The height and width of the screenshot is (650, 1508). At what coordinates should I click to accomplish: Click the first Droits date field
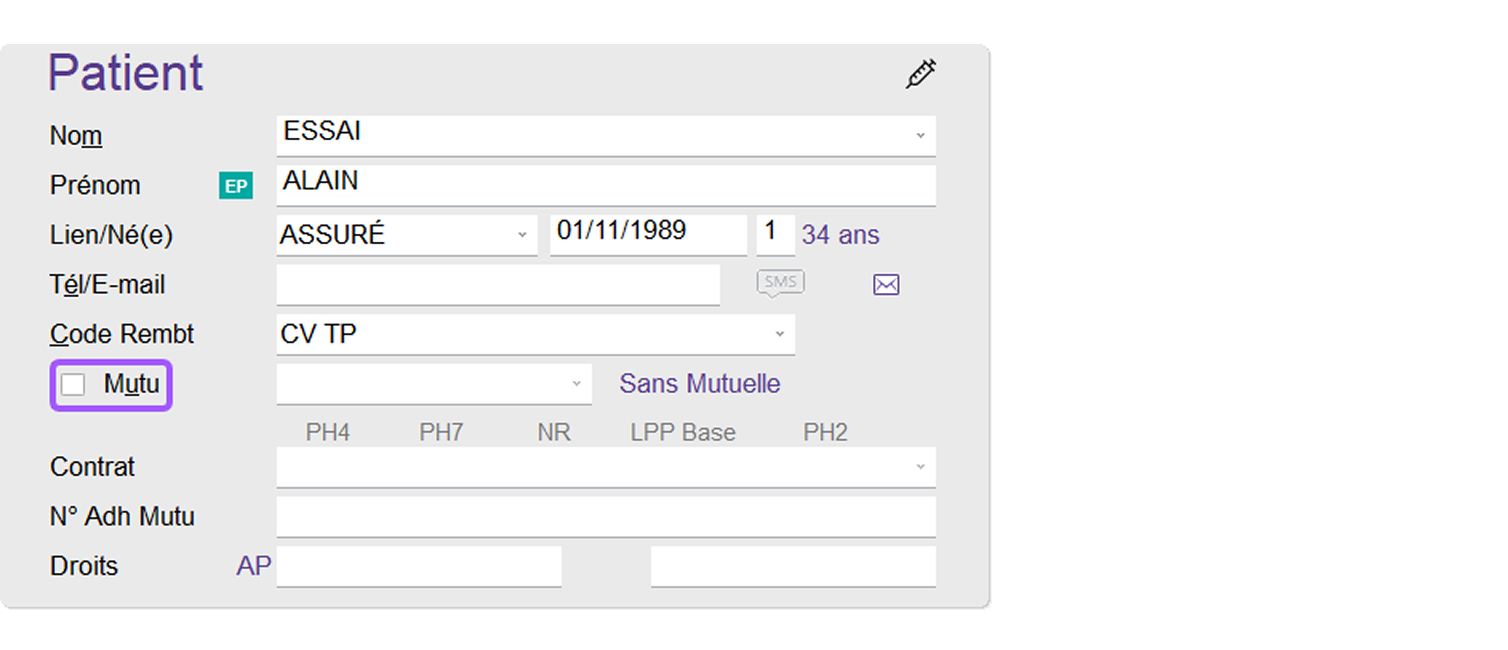(x=418, y=566)
